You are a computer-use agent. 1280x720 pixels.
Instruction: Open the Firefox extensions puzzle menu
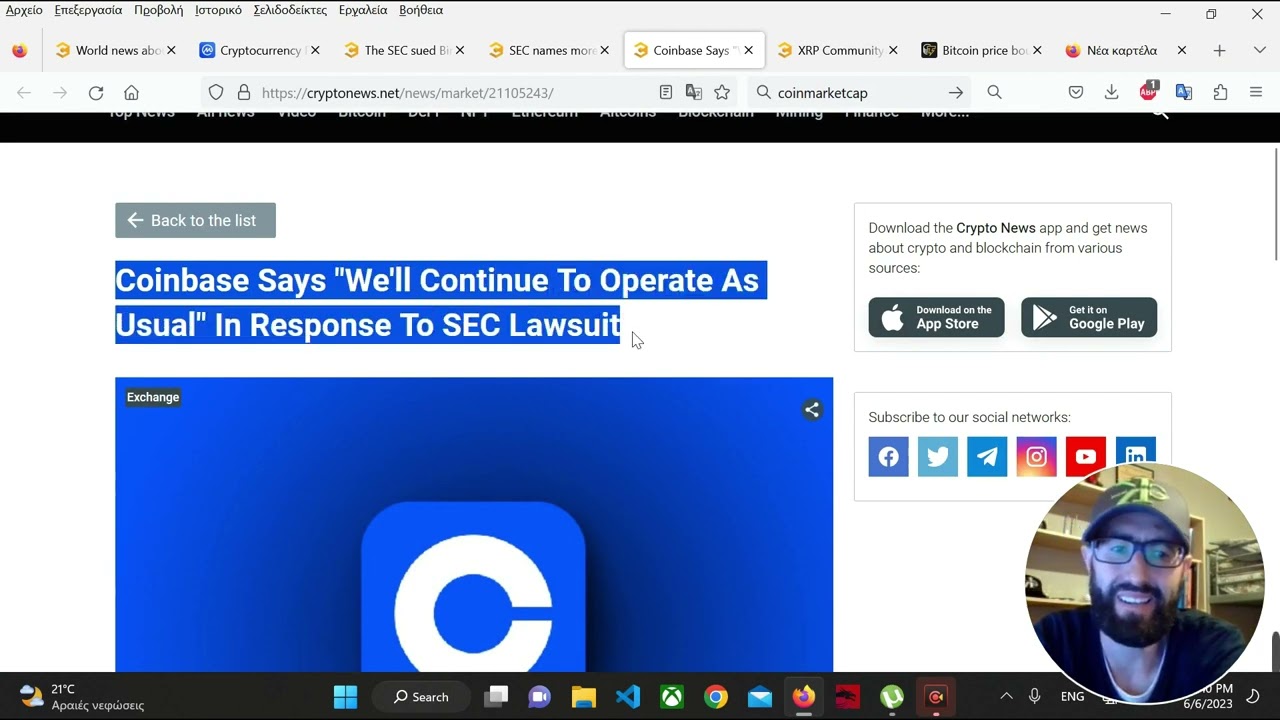(1220, 93)
